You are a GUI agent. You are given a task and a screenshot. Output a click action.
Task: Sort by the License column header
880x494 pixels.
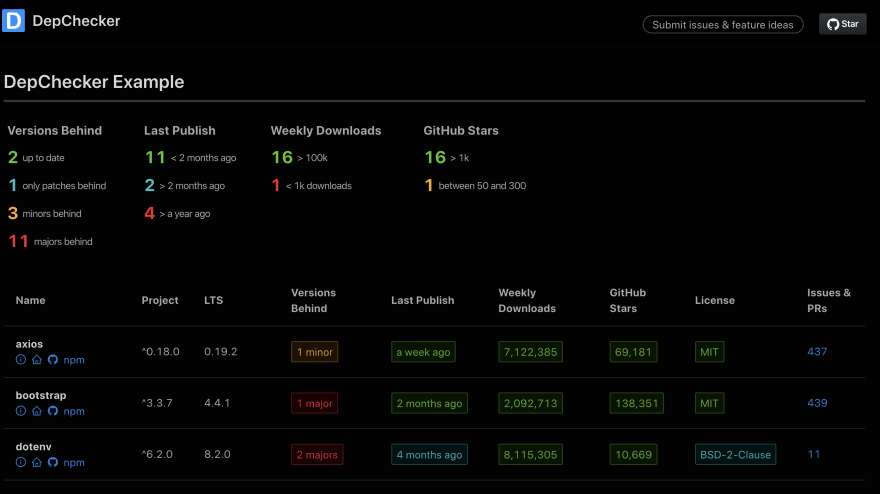pos(714,300)
